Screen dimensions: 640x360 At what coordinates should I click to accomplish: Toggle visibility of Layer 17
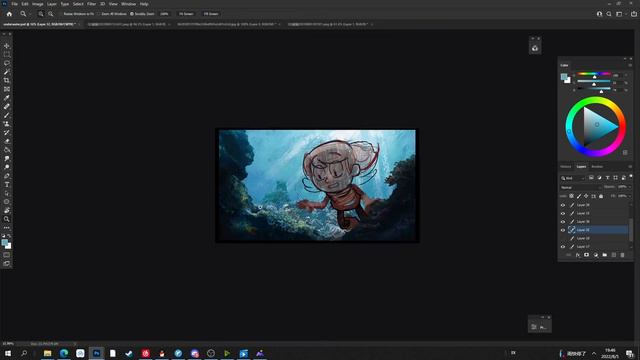[x=563, y=247]
